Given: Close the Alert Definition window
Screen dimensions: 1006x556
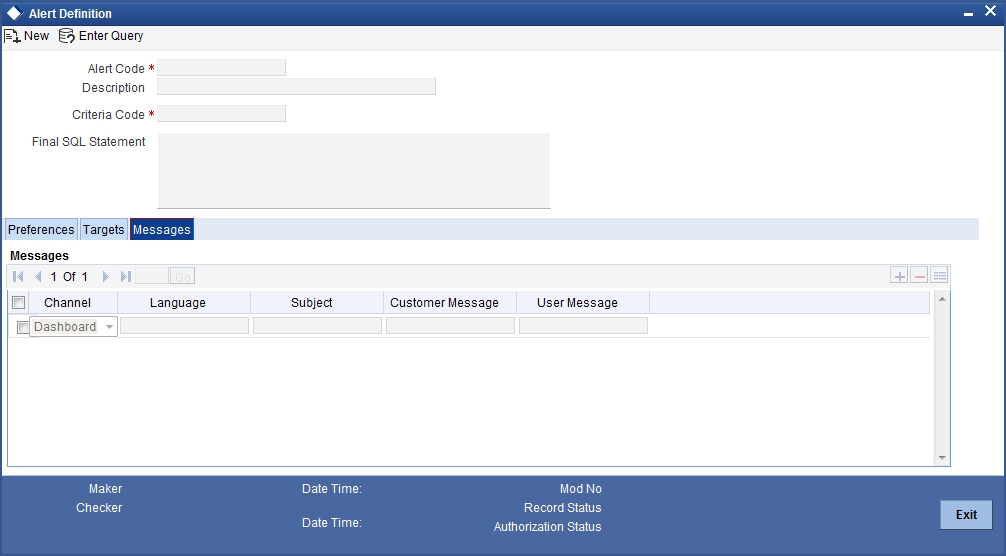Looking at the screenshot, I should coord(991,11).
